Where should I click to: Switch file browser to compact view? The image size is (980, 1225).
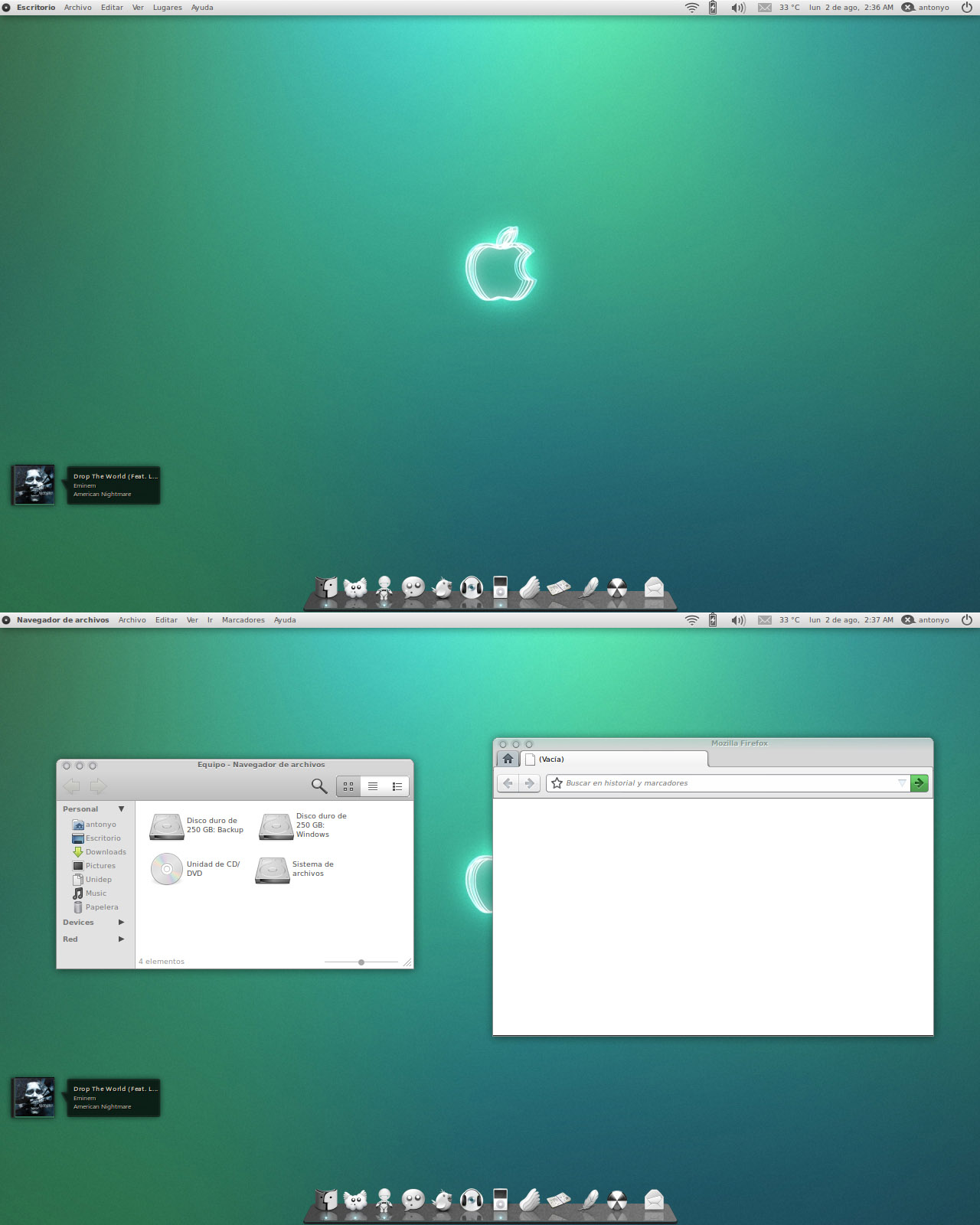pyautogui.click(x=397, y=786)
